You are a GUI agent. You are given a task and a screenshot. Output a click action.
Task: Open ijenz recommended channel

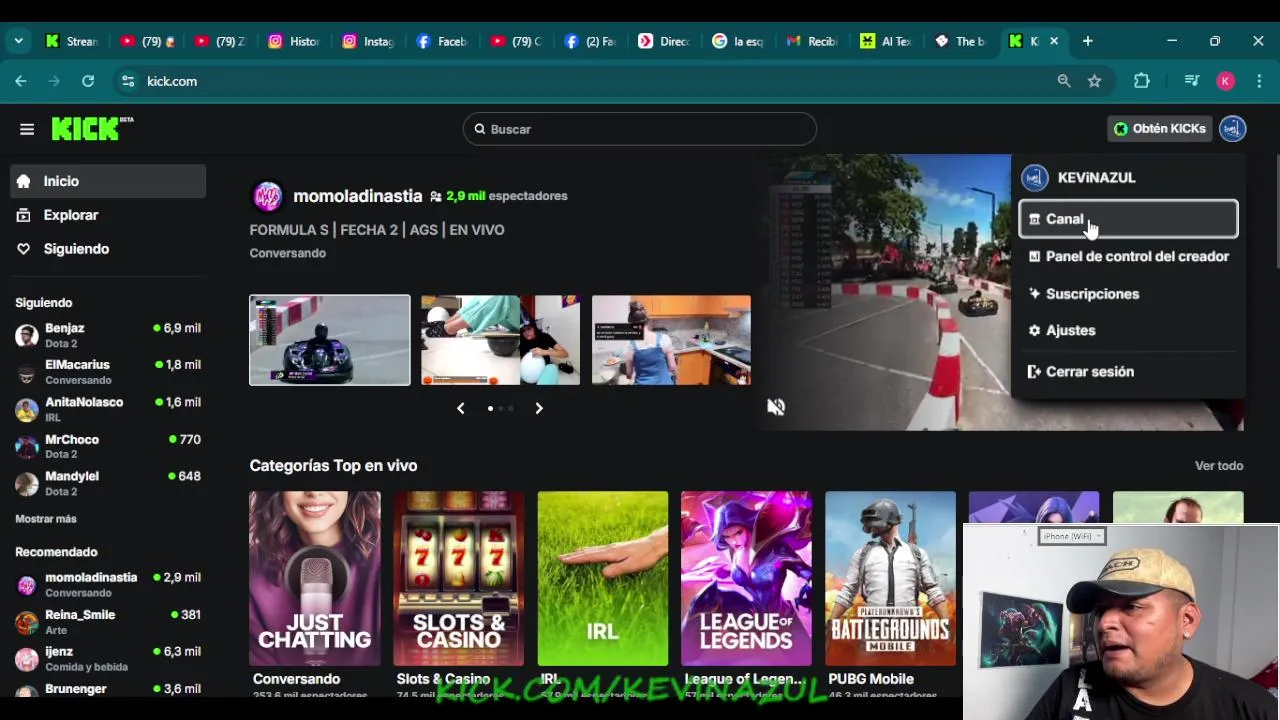point(108,659)
